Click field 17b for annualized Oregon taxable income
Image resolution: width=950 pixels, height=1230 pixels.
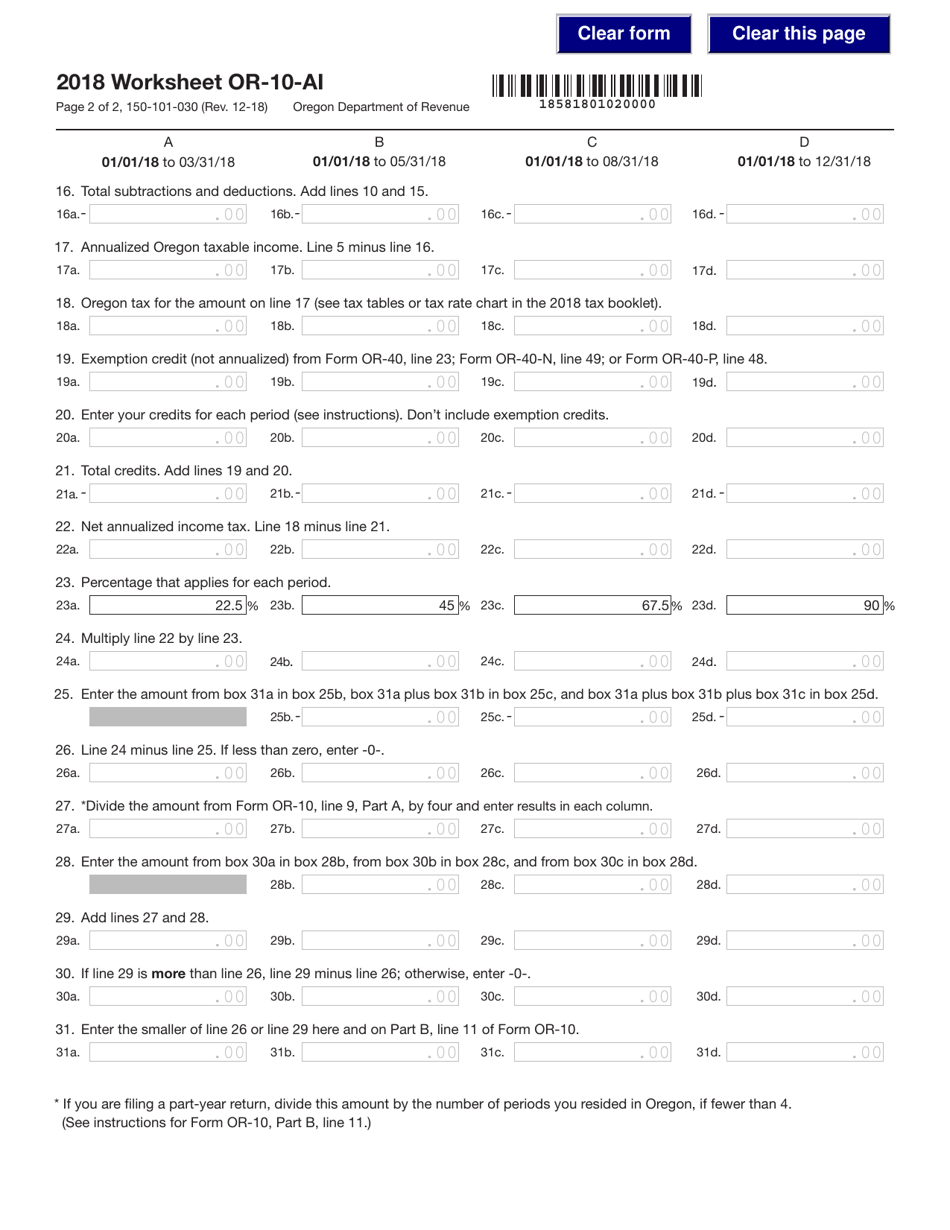(x=380, y=270)
